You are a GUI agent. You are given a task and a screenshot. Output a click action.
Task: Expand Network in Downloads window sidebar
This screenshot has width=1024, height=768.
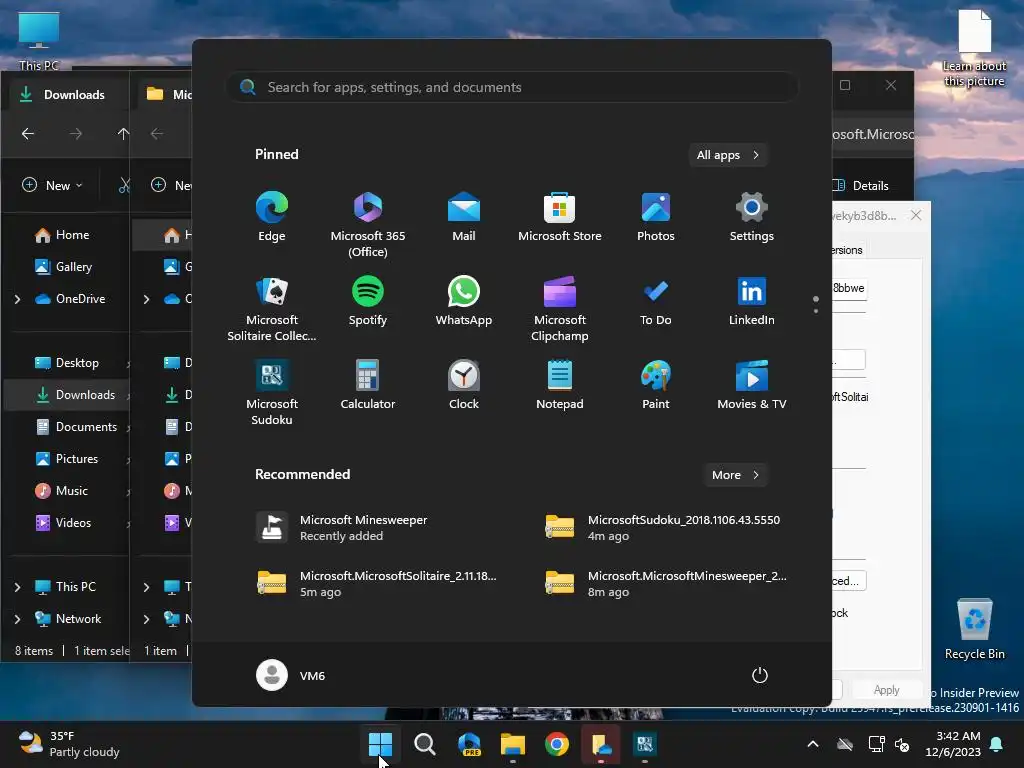[18, 619]
